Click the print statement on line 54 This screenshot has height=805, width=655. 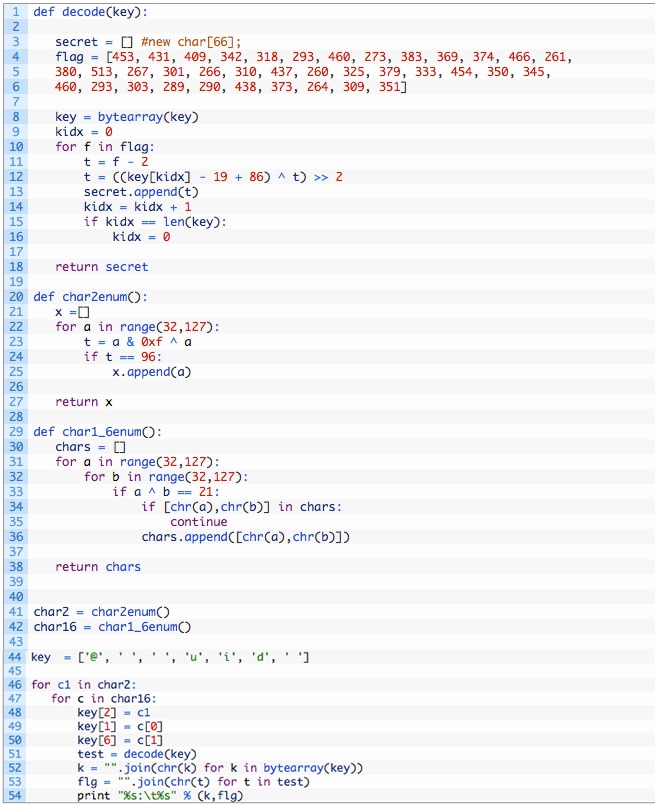(x=160, y=796)
